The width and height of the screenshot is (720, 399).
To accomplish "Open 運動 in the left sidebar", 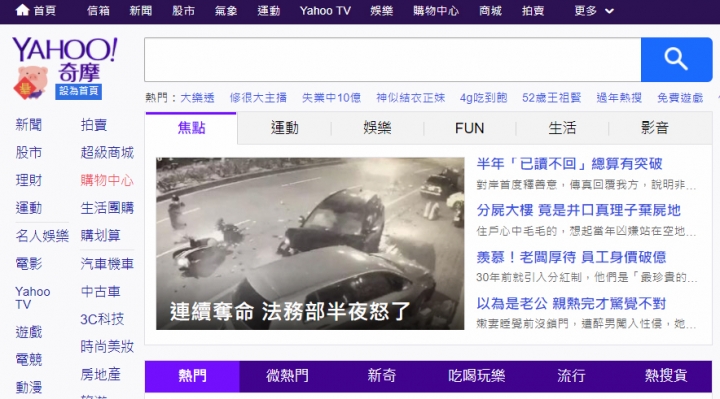I will [28, 208].
